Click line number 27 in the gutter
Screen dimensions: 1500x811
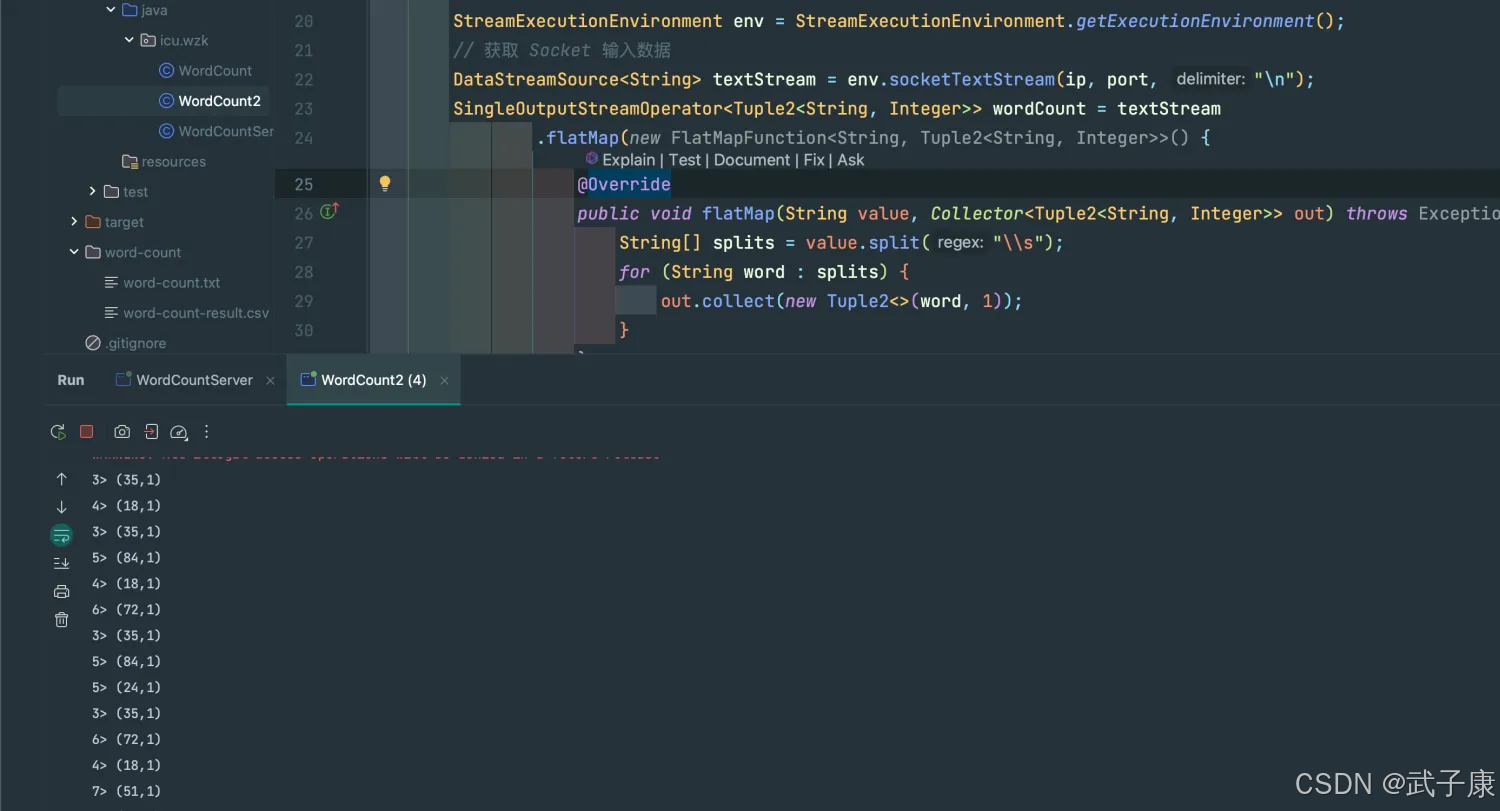(304, 242)
